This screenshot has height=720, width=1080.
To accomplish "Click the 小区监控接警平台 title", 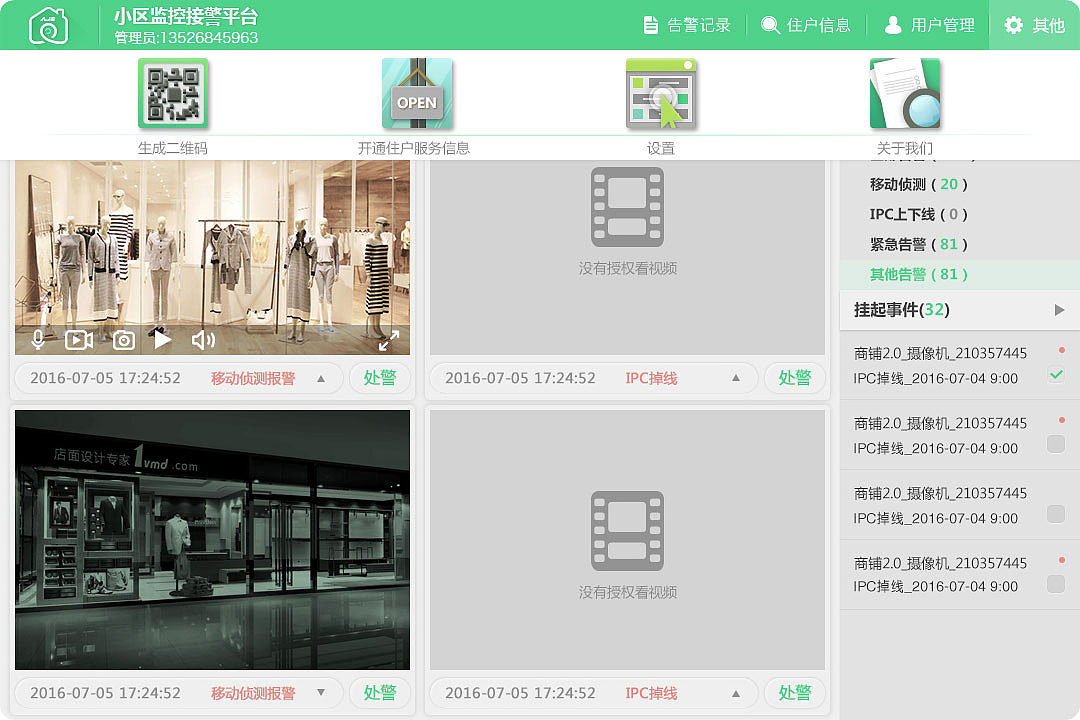I will pos(186,17).
